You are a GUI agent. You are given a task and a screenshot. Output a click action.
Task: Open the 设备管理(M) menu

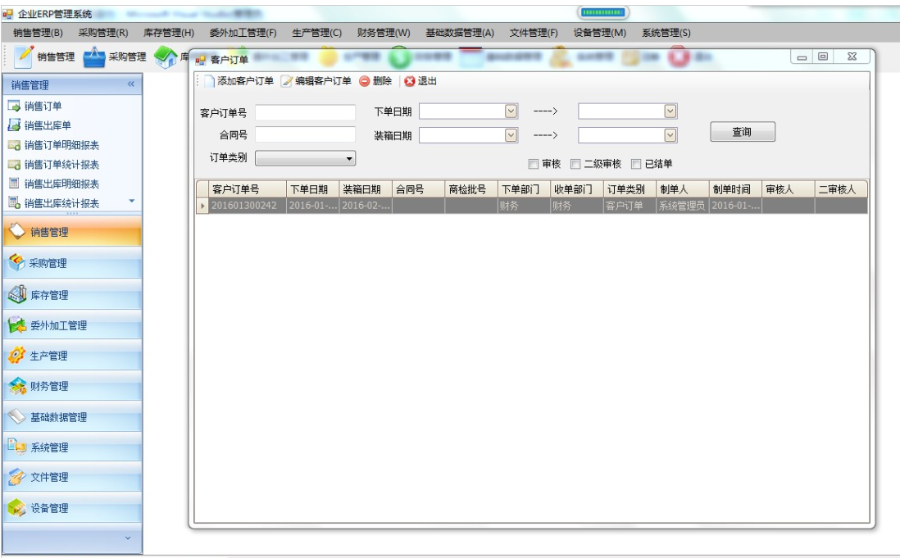click(x=600, y=33)
